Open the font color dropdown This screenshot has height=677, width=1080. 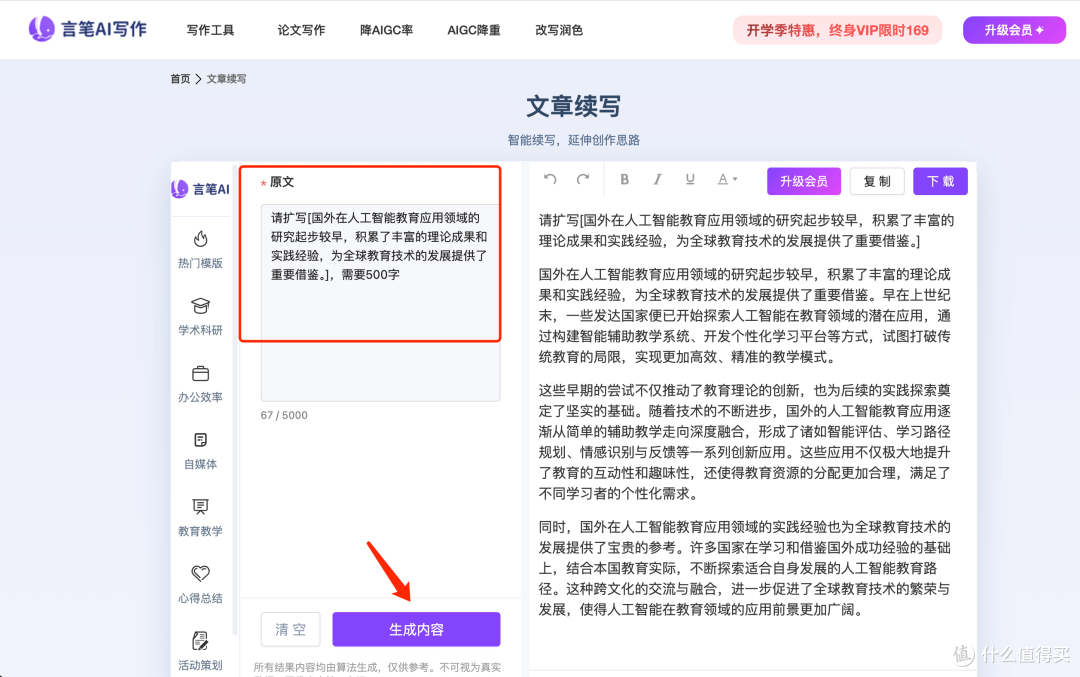tap(727, 180)
